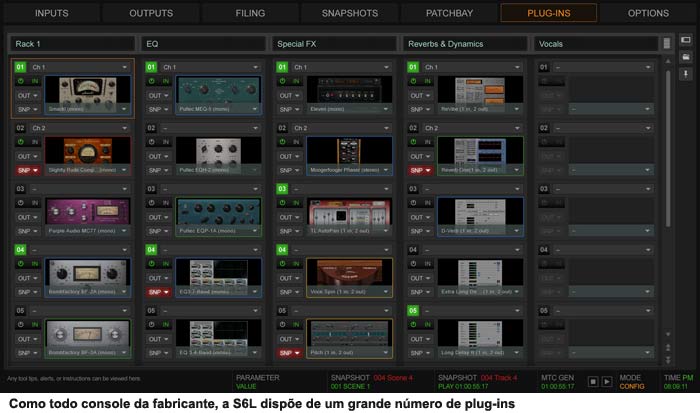This screenshot has height=413, width=700.
Task: Stop the MTC generator
Action: (593, 382)
